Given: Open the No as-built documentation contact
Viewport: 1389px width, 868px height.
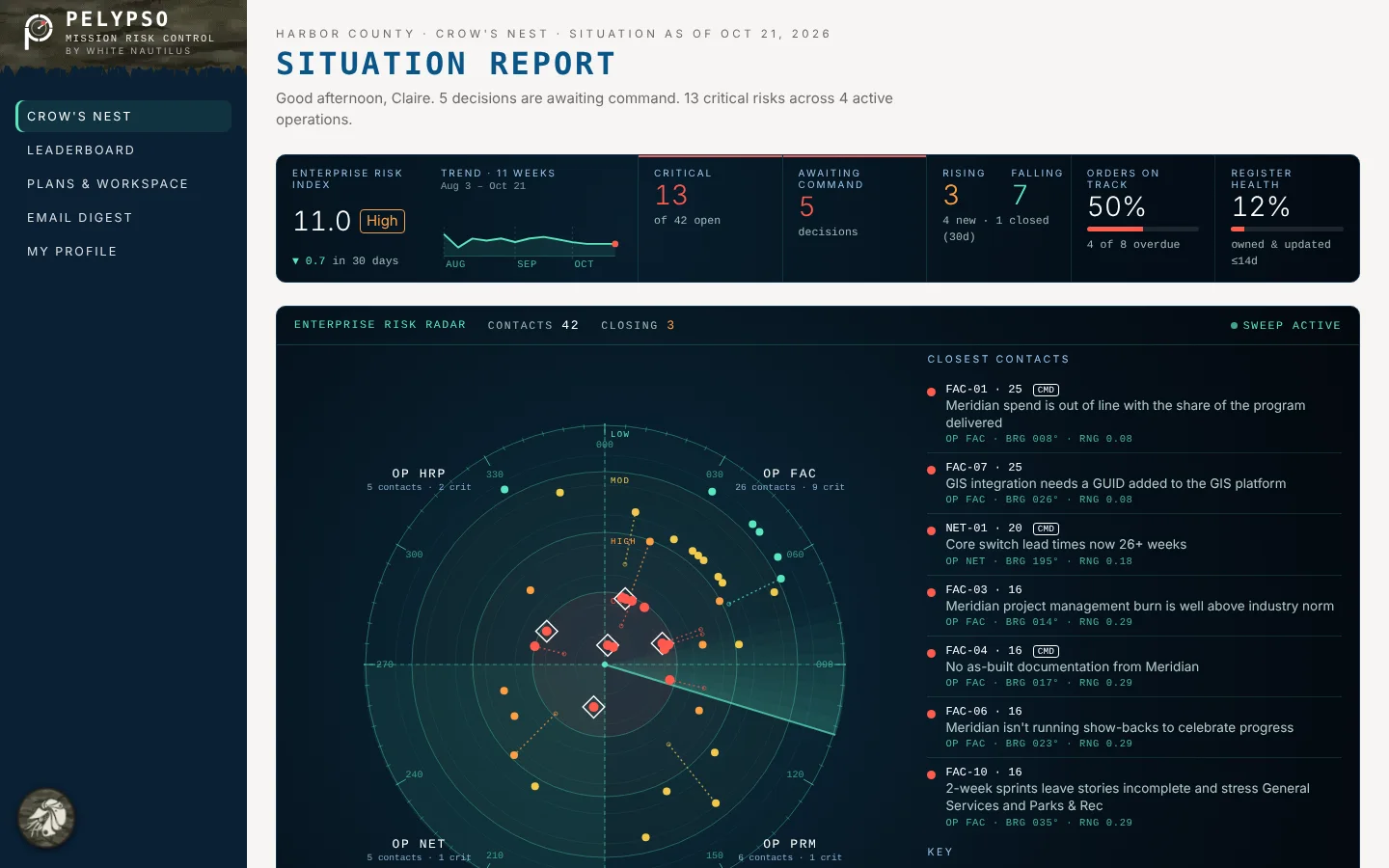Looking at the screenshot, I should [x=1134, y=666].
